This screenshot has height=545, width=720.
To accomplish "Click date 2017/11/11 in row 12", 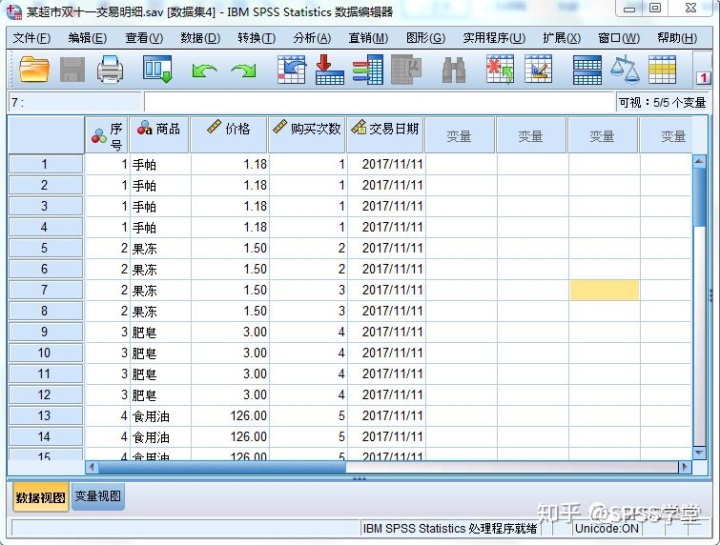I will coord(386,394).
